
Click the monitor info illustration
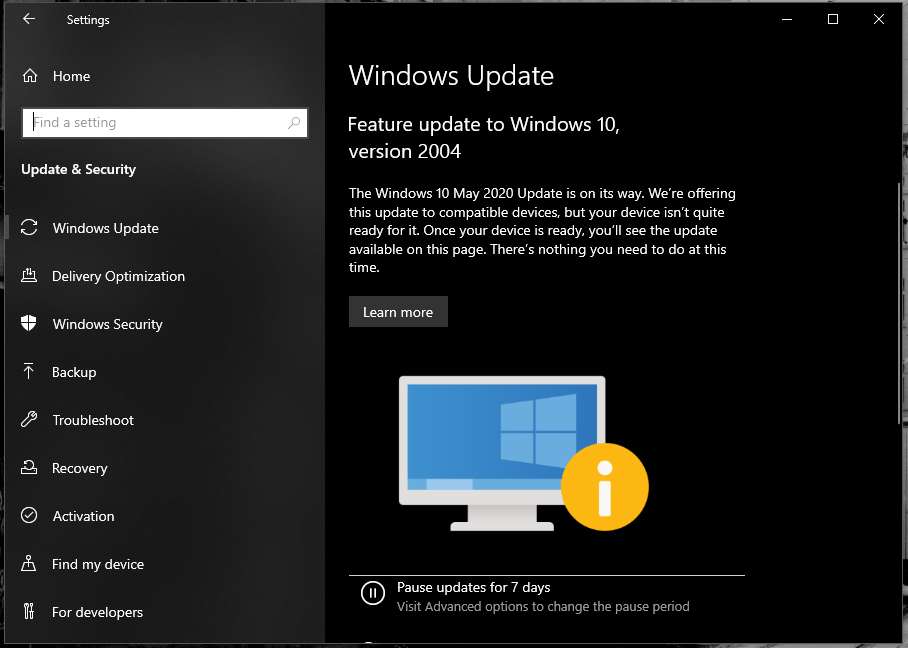pos(523,453)
